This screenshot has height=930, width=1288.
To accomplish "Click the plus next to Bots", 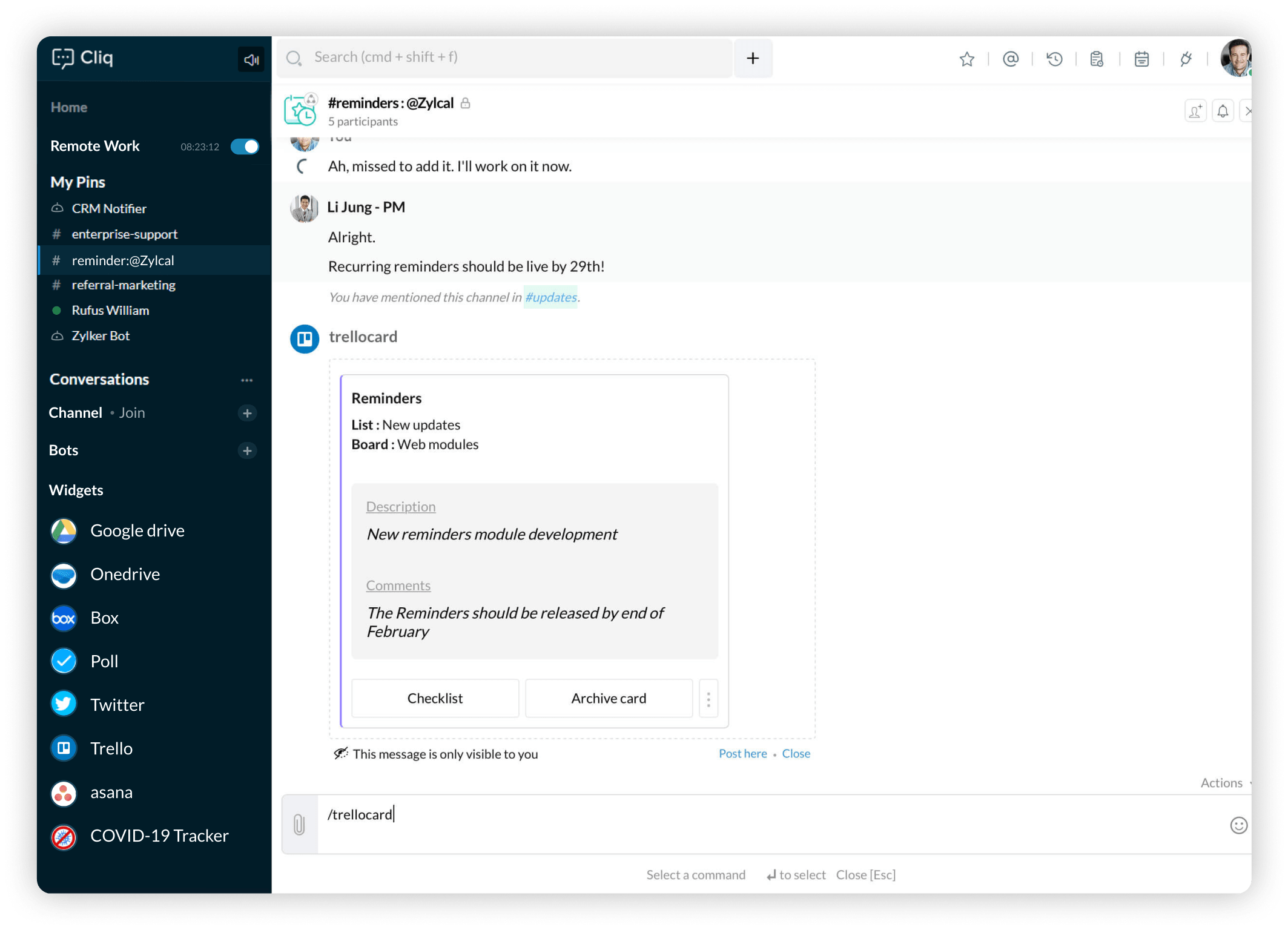I will pos(247,450).
